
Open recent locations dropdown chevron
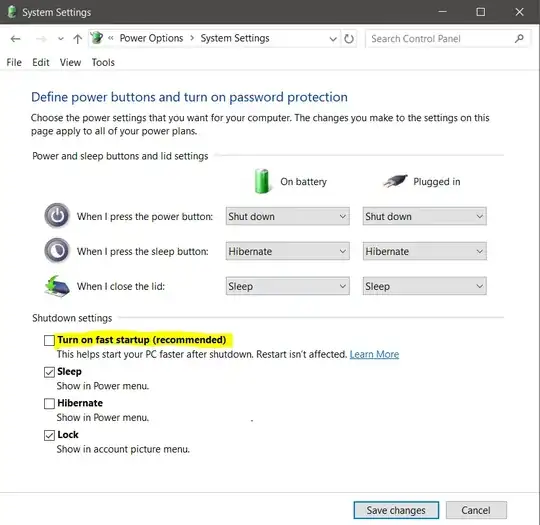[61, 39]
